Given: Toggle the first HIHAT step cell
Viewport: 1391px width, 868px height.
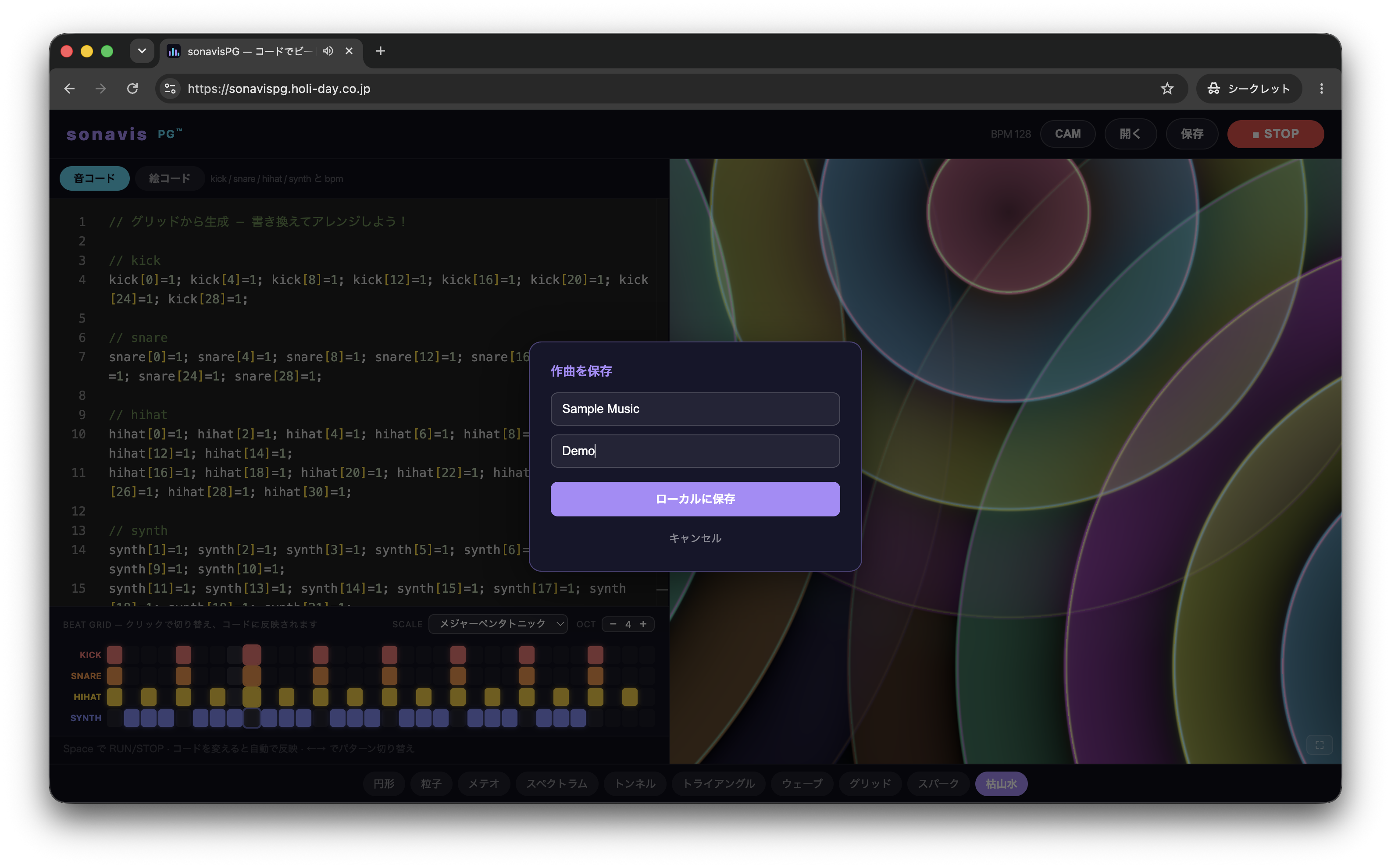Looking at the screenshot, I should (x=114, y=696).
